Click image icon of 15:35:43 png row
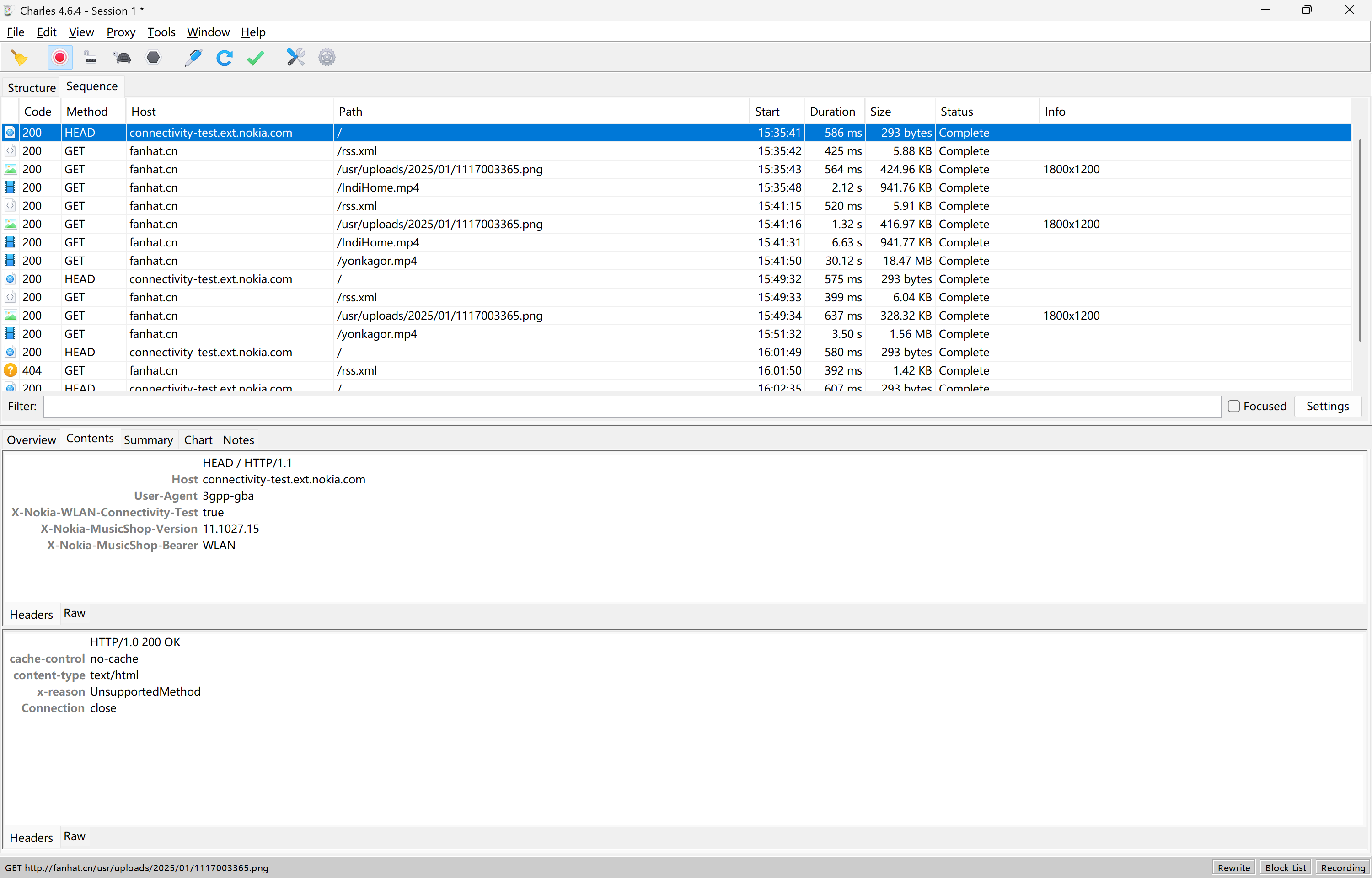Image resolution: width=1372 pixels, height=878 pixels. [x=10, y=169]
